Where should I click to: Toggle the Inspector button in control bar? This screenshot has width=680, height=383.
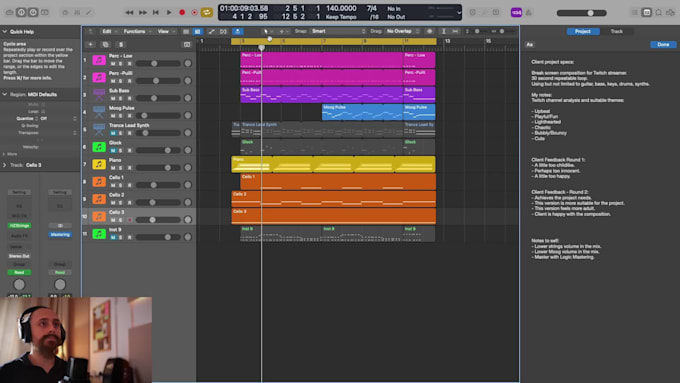pyautogui.click(x=21, y=13)
